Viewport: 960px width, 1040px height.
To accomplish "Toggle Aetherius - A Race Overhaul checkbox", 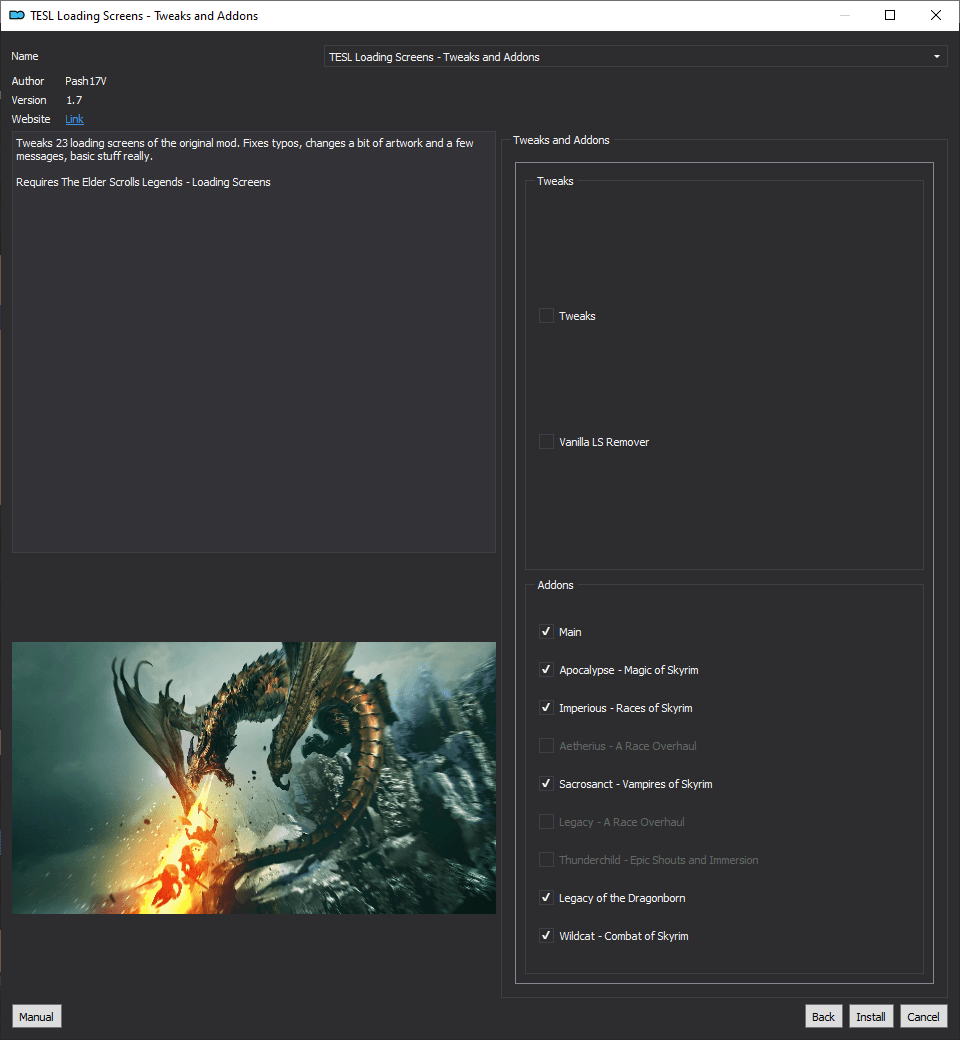I will [x=546, y=746].
